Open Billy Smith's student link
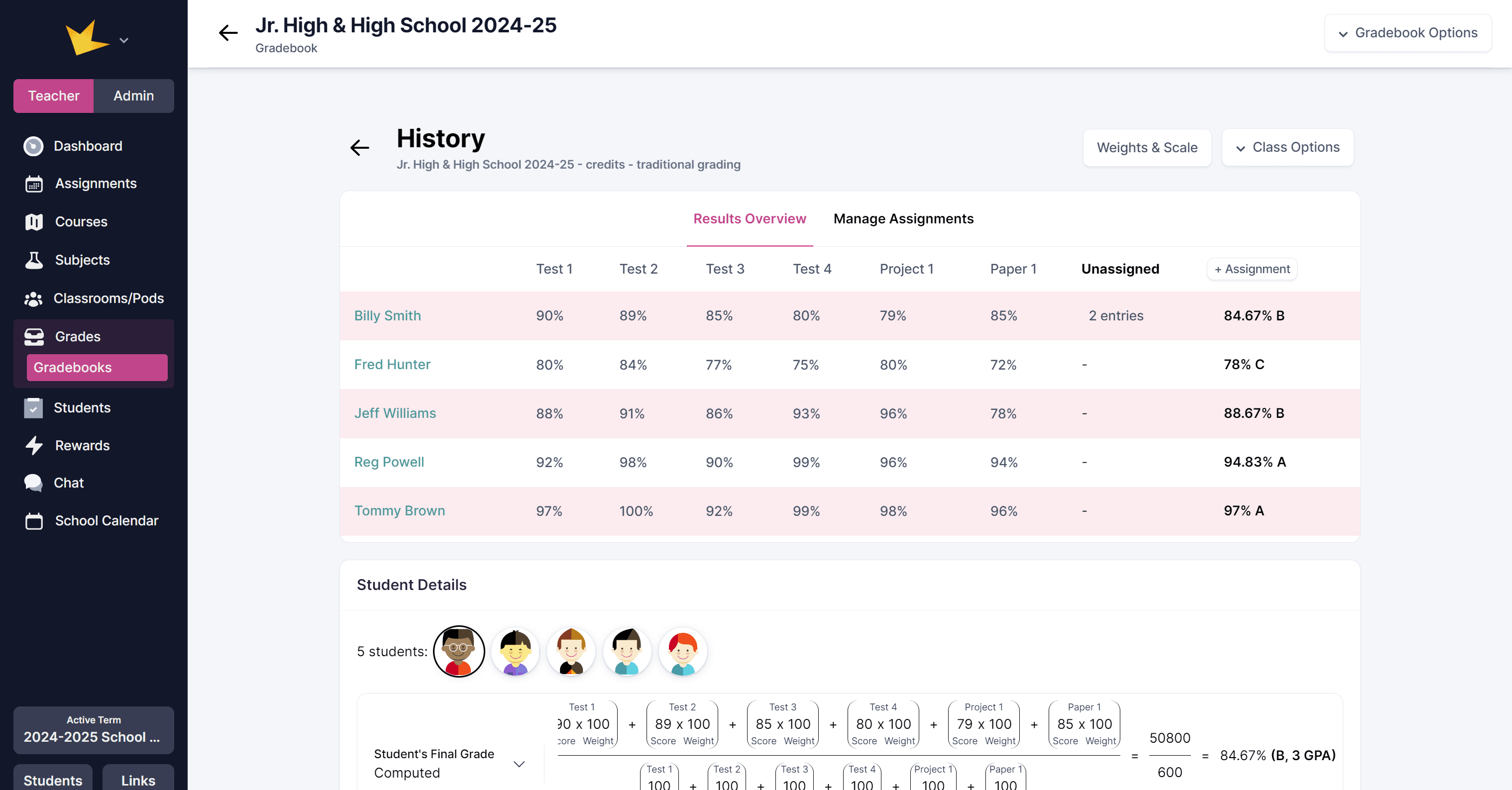The image size is (1512, 790). 387,315
